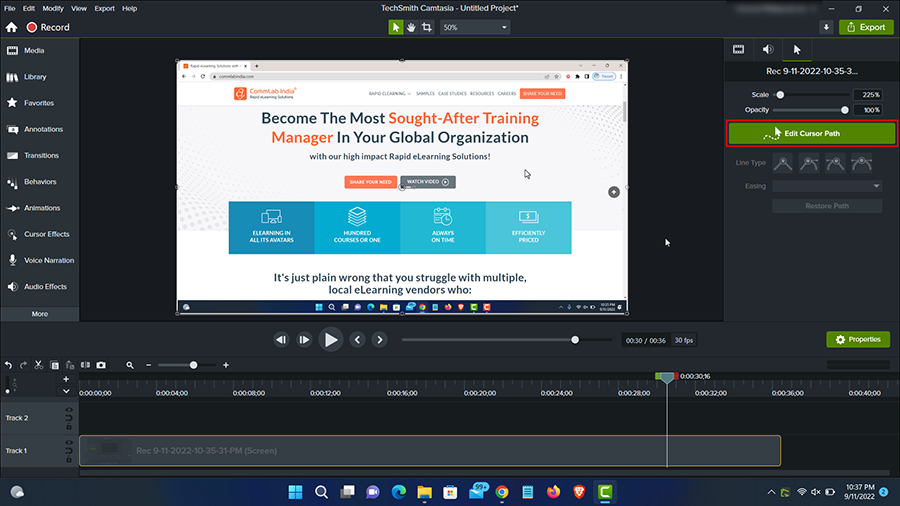Adjust the cursor Opacity slider
The width and height of the screenshot is (900, 506).
pyautogui.click(x=844, y=110)
